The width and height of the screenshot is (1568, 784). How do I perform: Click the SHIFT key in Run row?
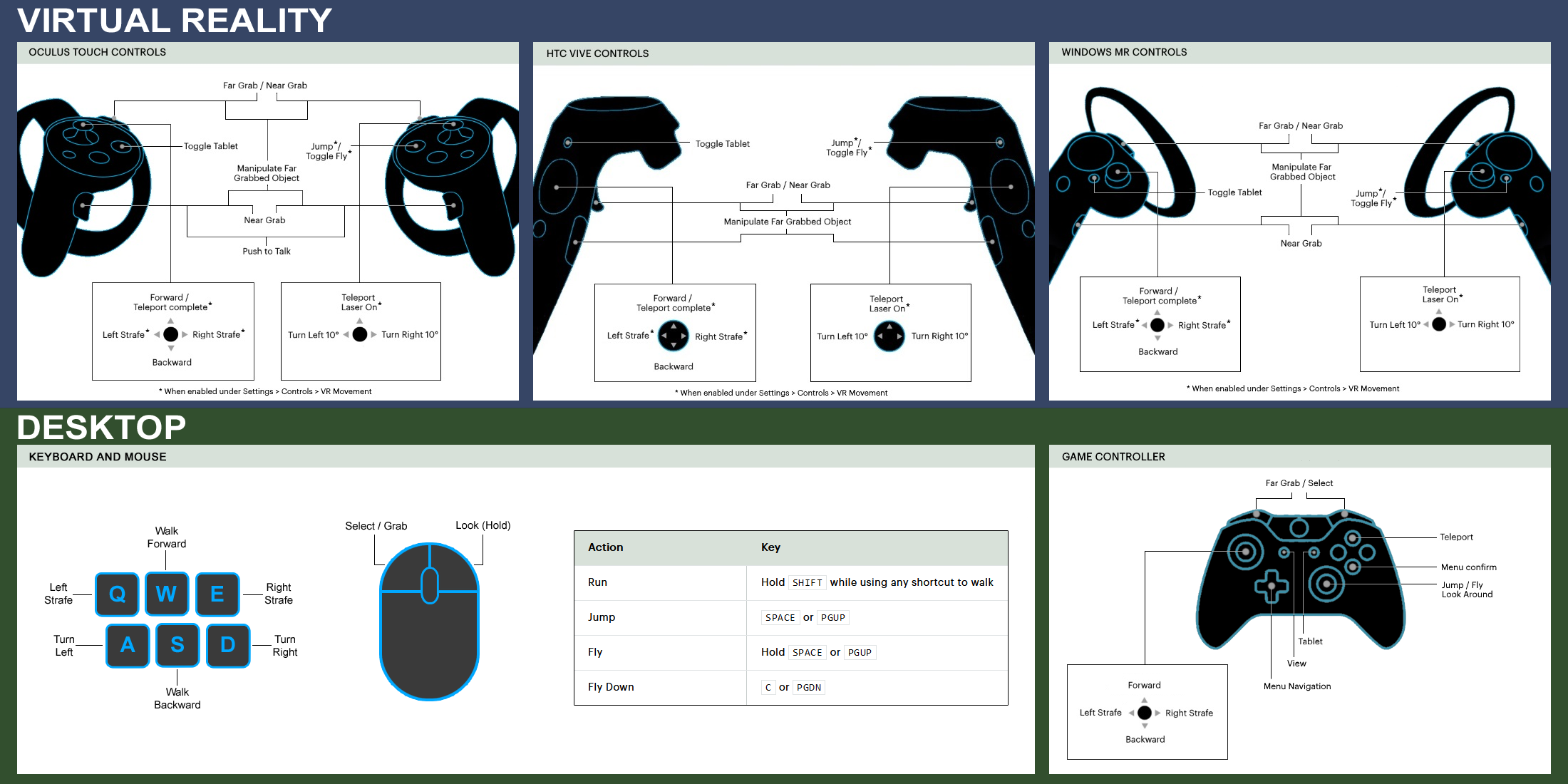808,583
